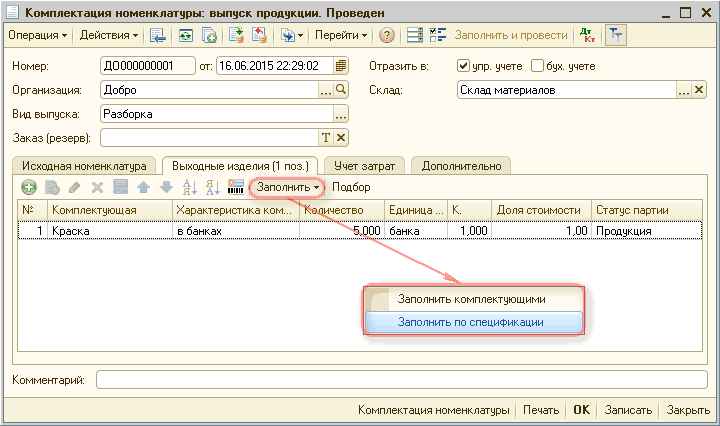This screenshot has width=720, height=426.
Task: Click the document structure list icon
Action: 415,35
